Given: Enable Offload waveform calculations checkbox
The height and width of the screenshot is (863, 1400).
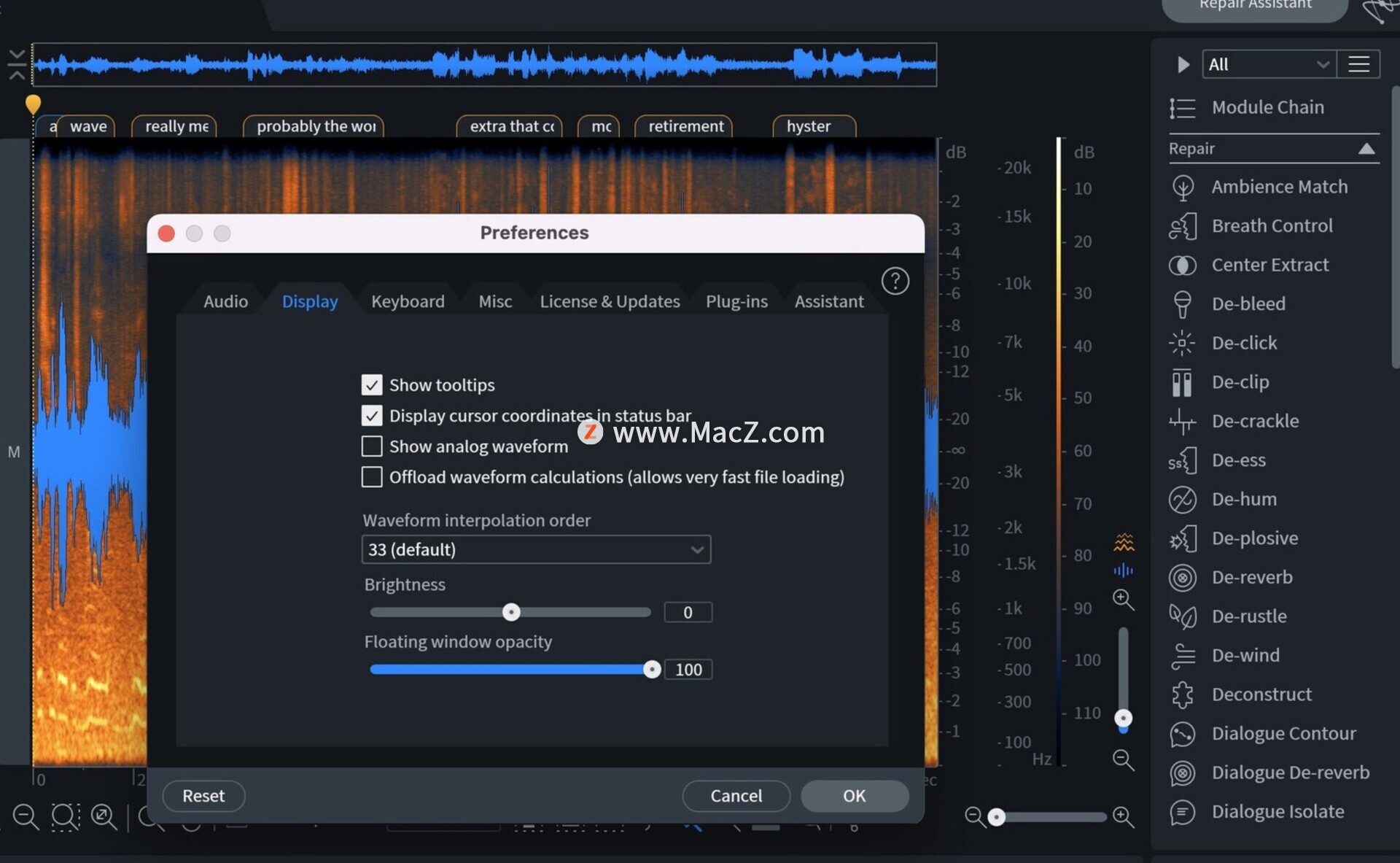Looking at the screenshot, I should pos(372,477).
